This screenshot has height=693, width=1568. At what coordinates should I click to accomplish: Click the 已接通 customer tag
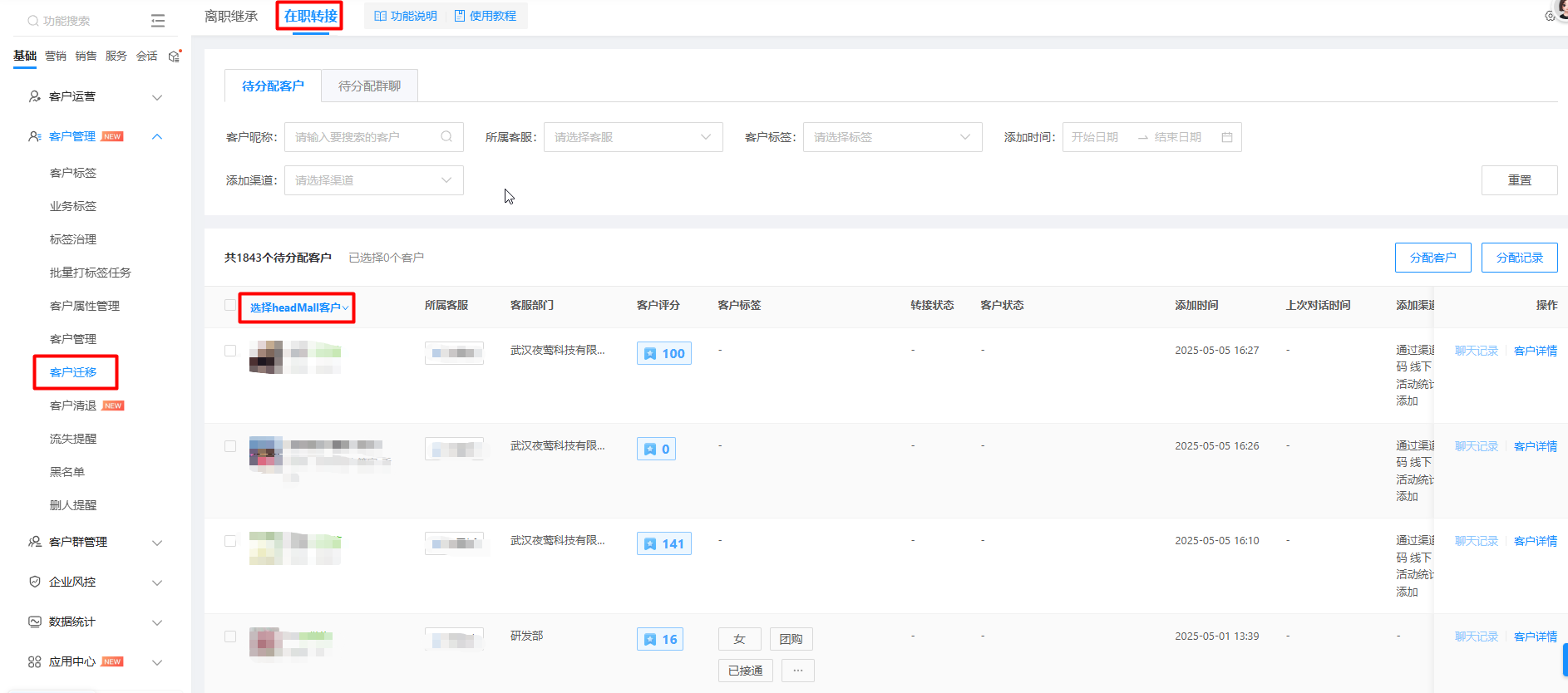tap(746, 671)
